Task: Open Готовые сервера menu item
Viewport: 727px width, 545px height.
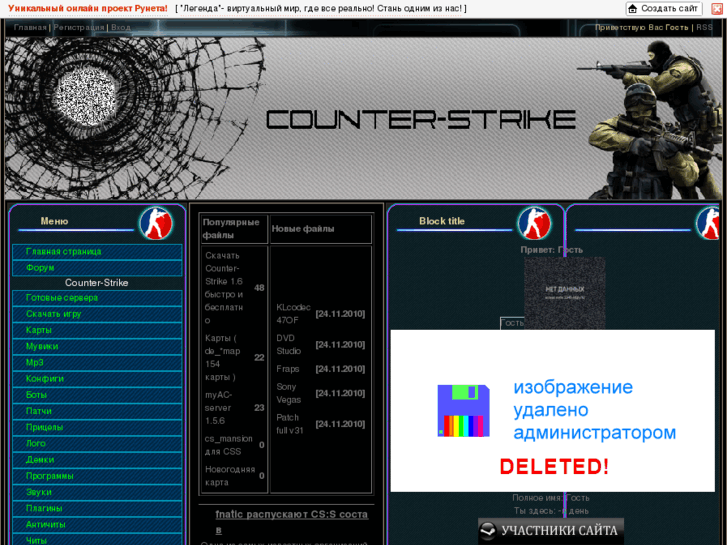Action: coord(97,298)
